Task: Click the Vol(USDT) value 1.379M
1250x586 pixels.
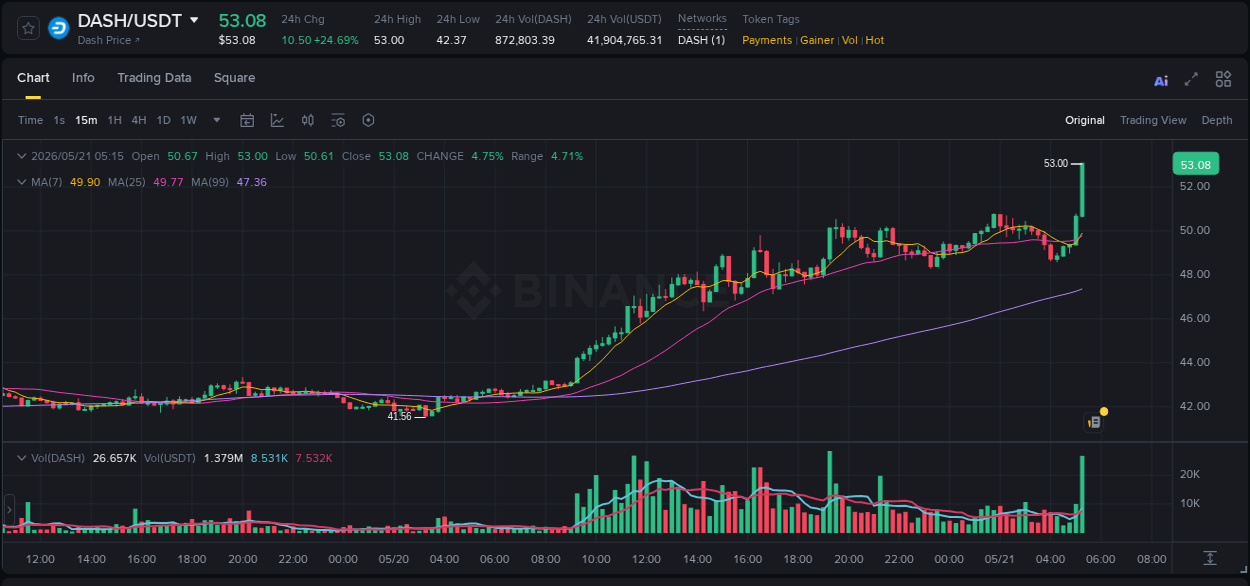Action: [x=223, y=458]
